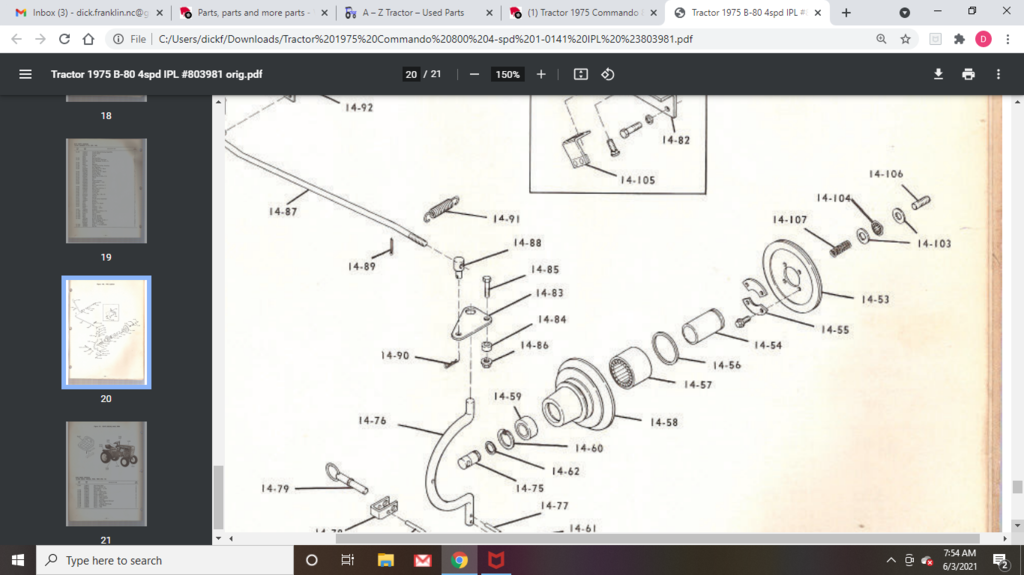
Task: Bookmark this page with the star
Action: tap(906, 39)
